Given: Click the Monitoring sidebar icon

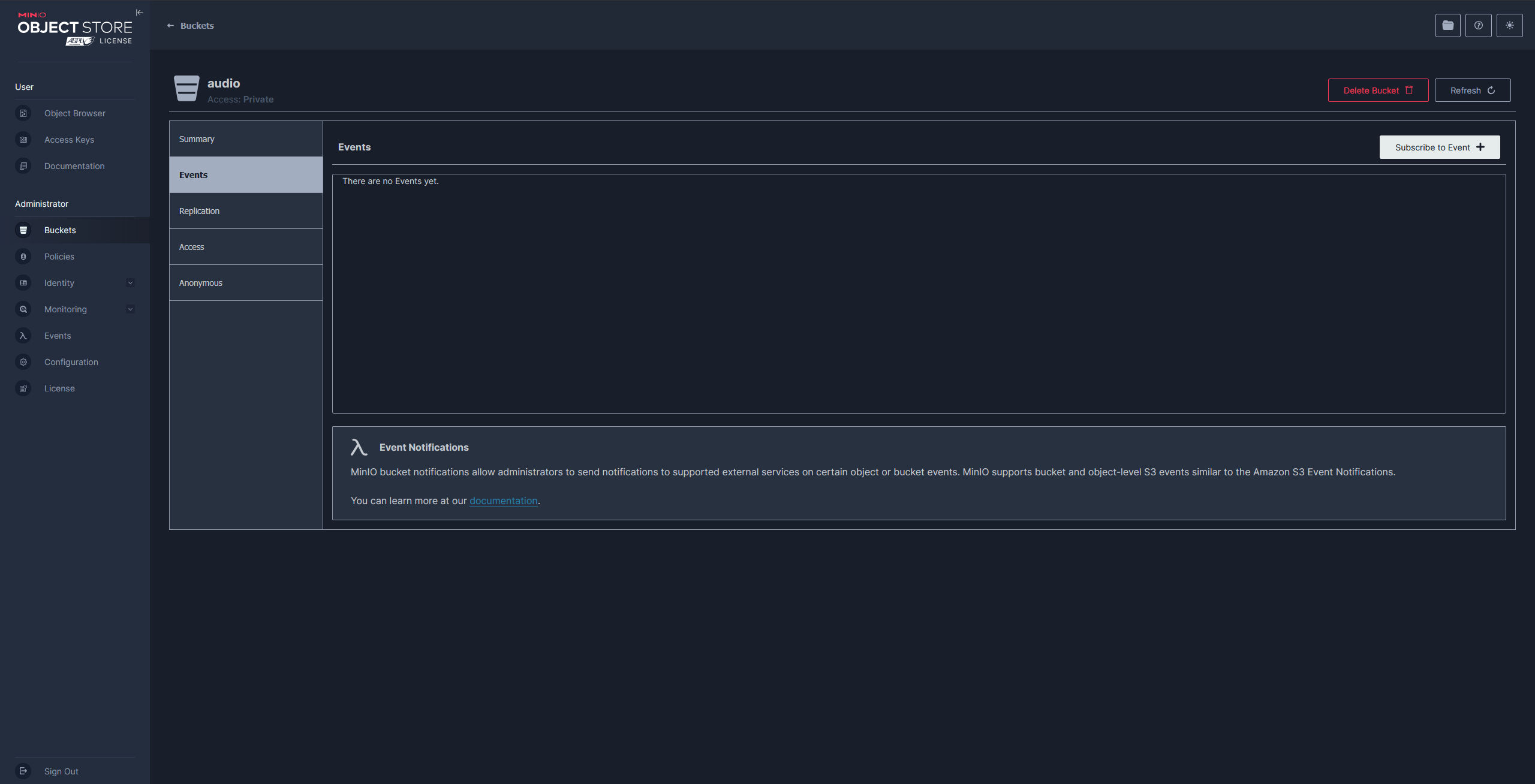Looking at the screenshot, I should [x=23, y=309].
